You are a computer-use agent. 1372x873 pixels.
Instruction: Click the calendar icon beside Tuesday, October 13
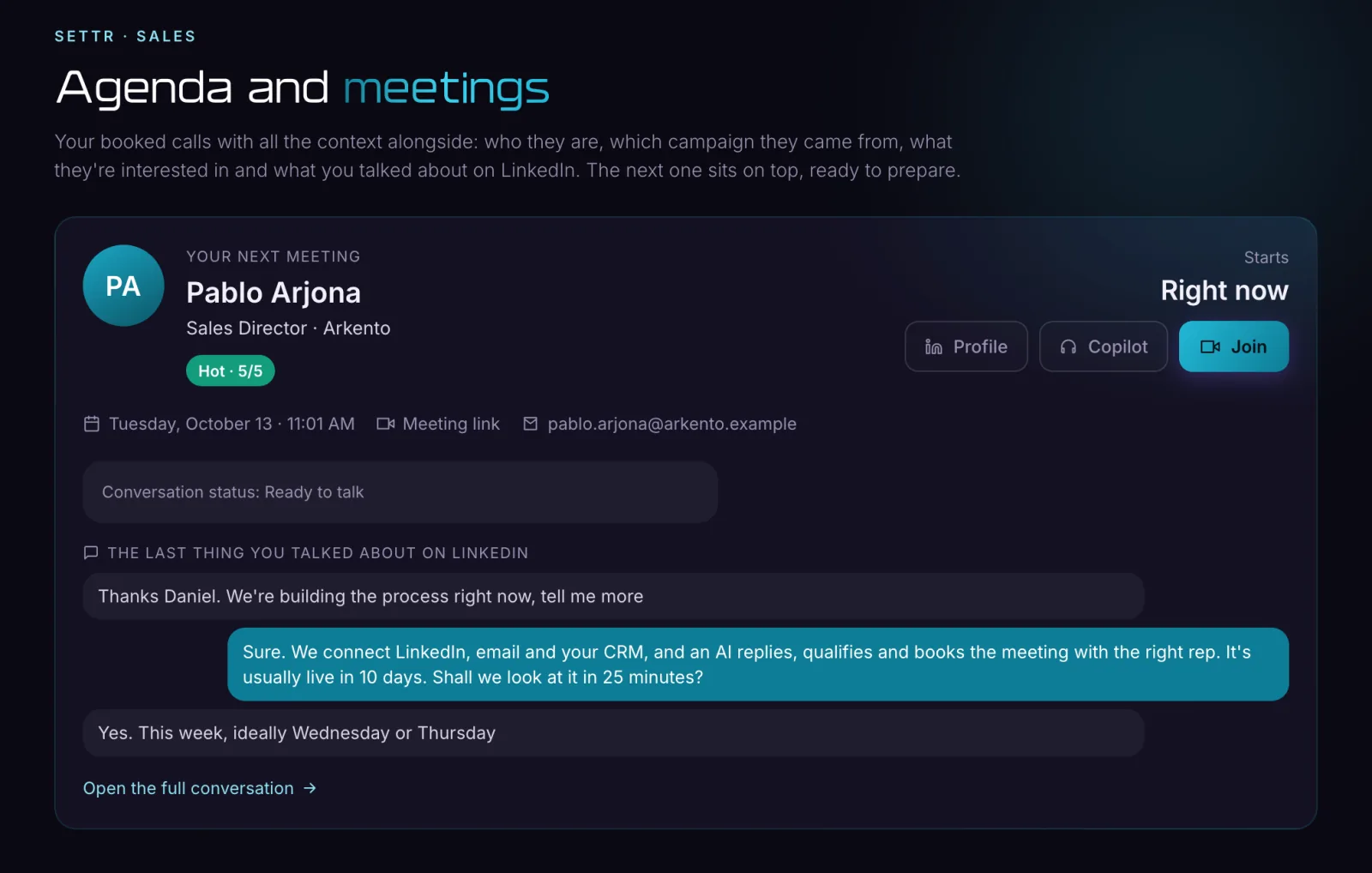tap(92, 424)
